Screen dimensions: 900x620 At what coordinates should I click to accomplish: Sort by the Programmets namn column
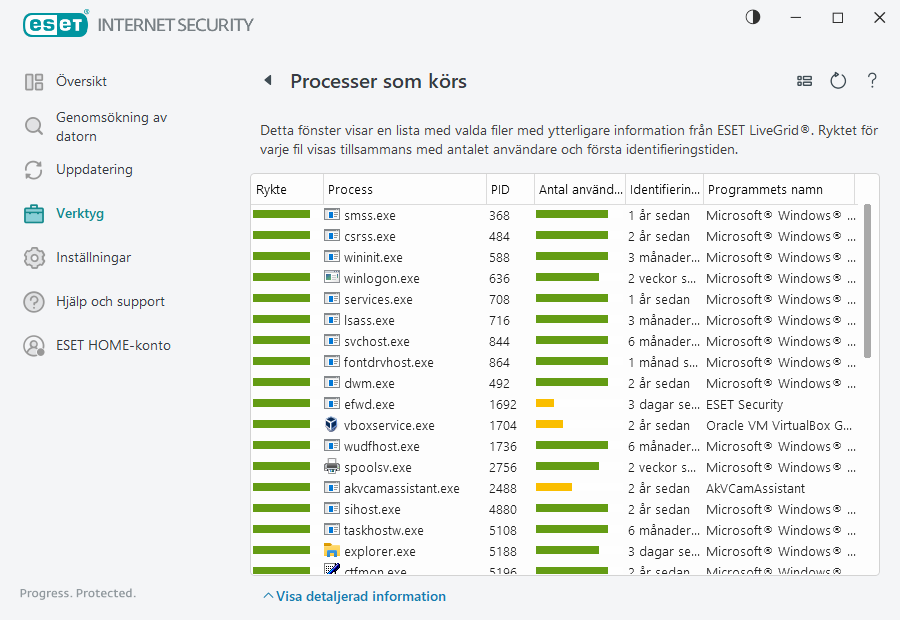click(778, 189)
